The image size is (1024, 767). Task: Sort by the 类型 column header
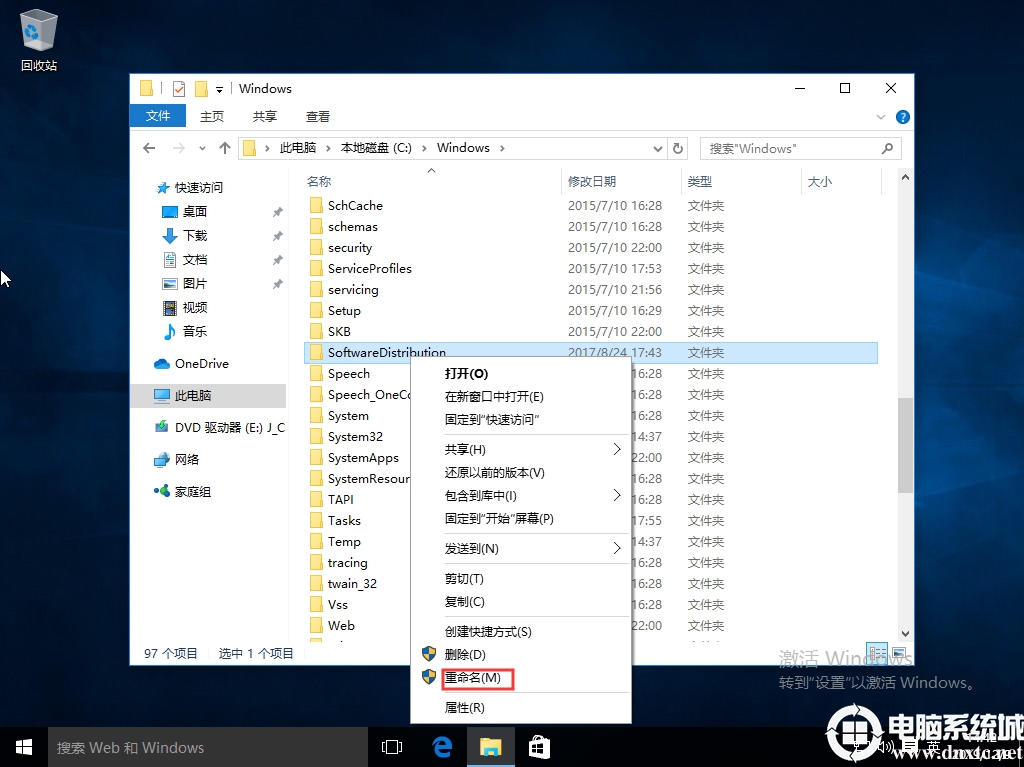coord(699,182)
